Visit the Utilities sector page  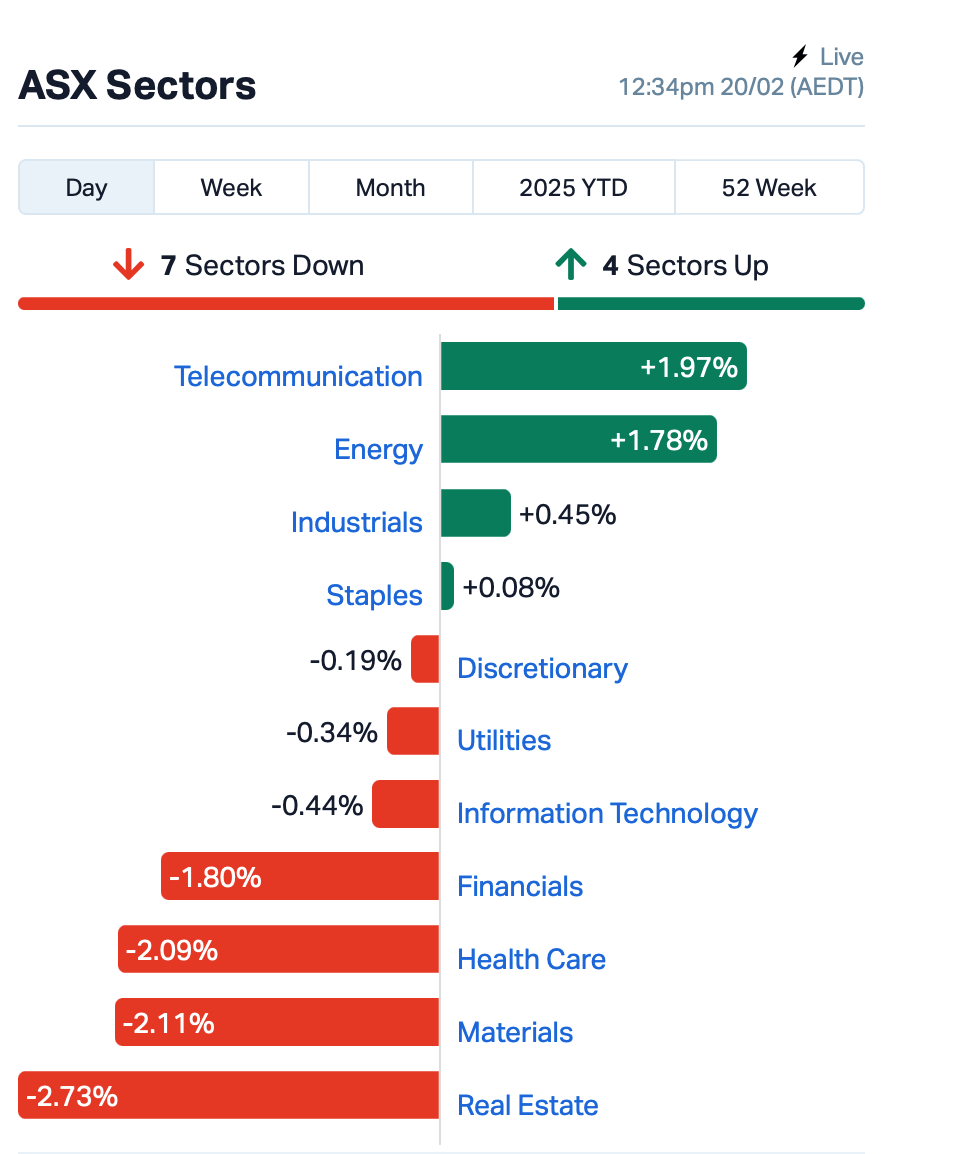point(504,740)
